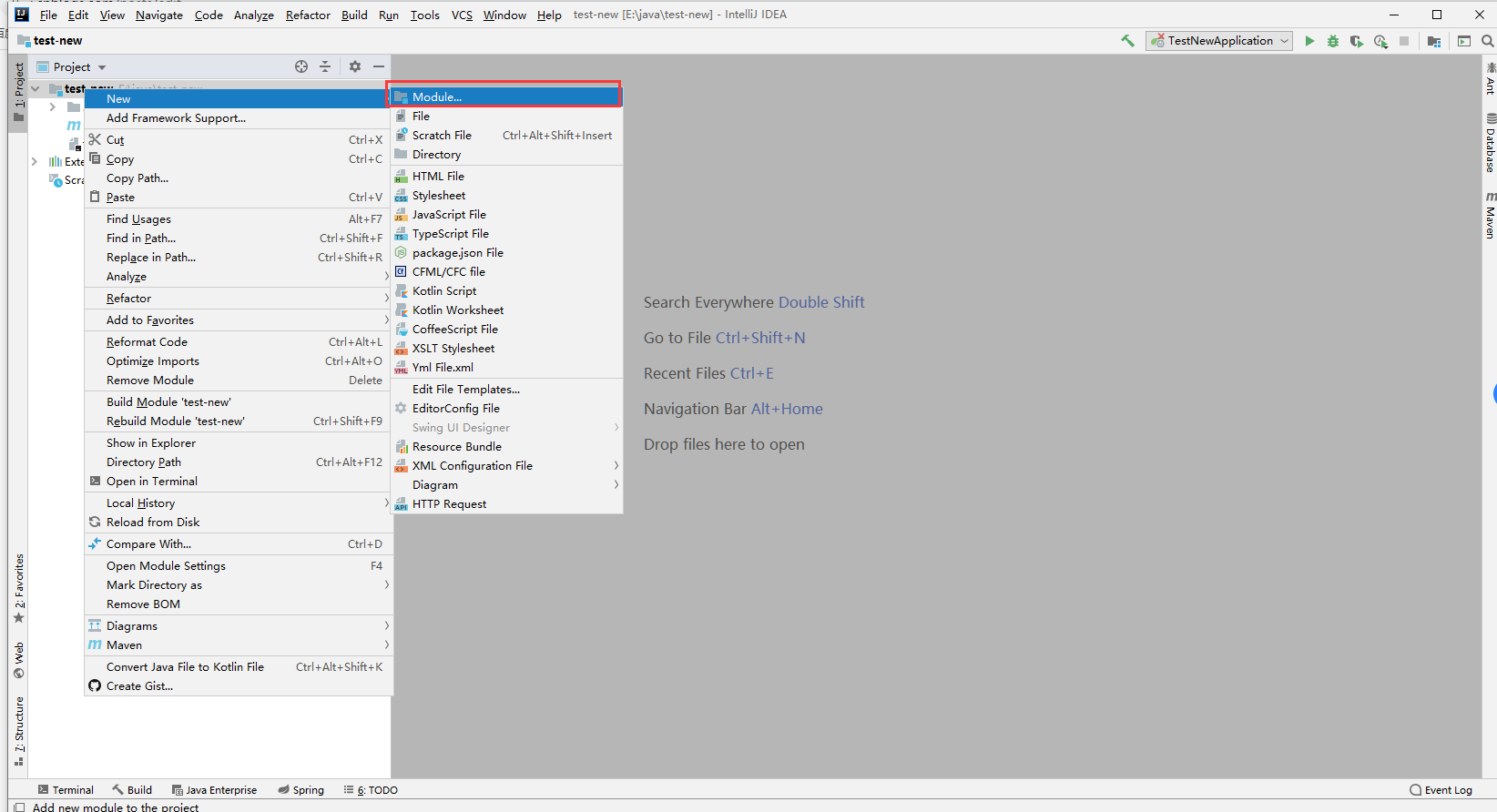Expand the External Libraries tree node
The image size is (1497, 812).
point(35,161)
